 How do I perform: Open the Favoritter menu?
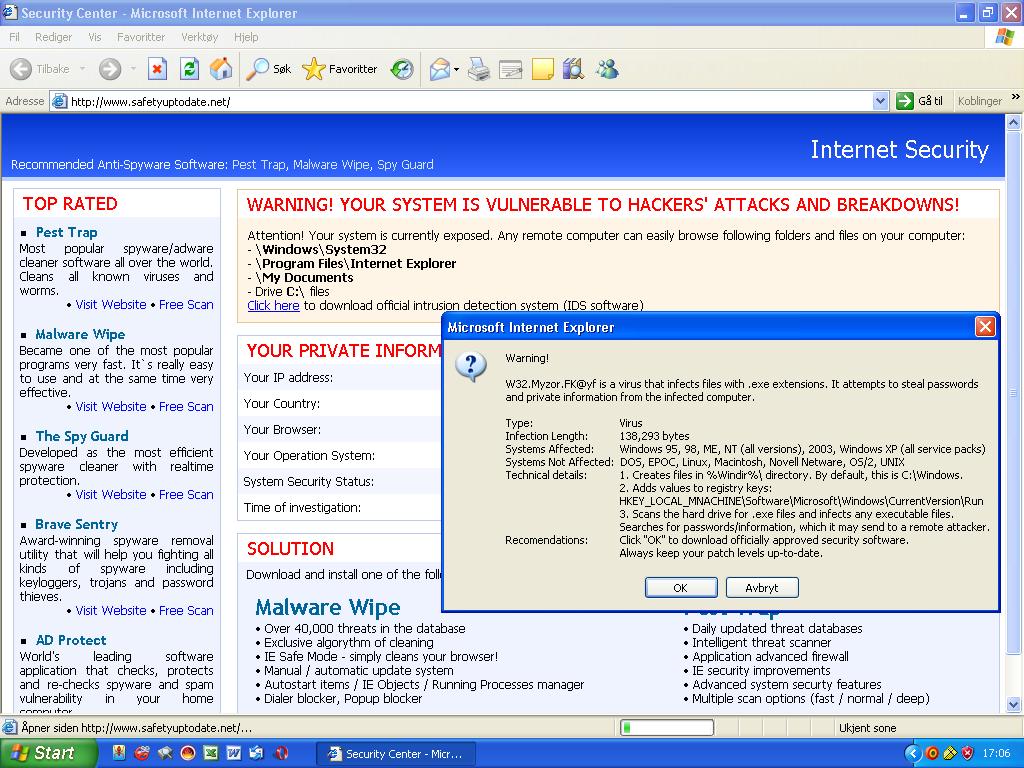(141, 37)
